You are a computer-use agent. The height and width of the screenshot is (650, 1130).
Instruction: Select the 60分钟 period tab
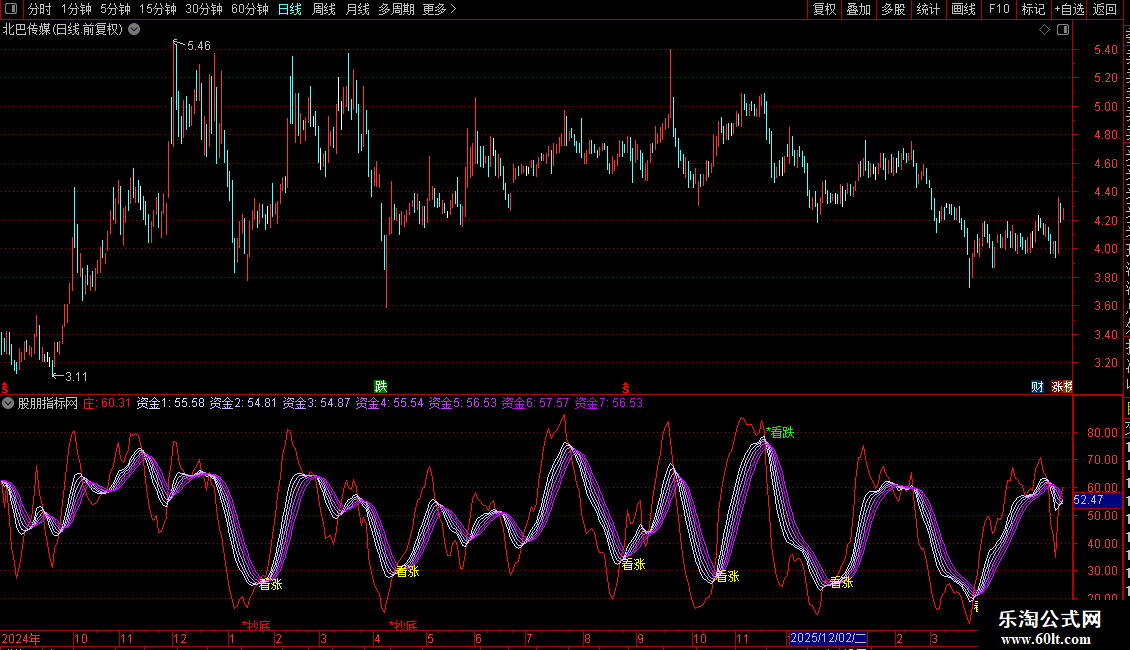(249, 9)
